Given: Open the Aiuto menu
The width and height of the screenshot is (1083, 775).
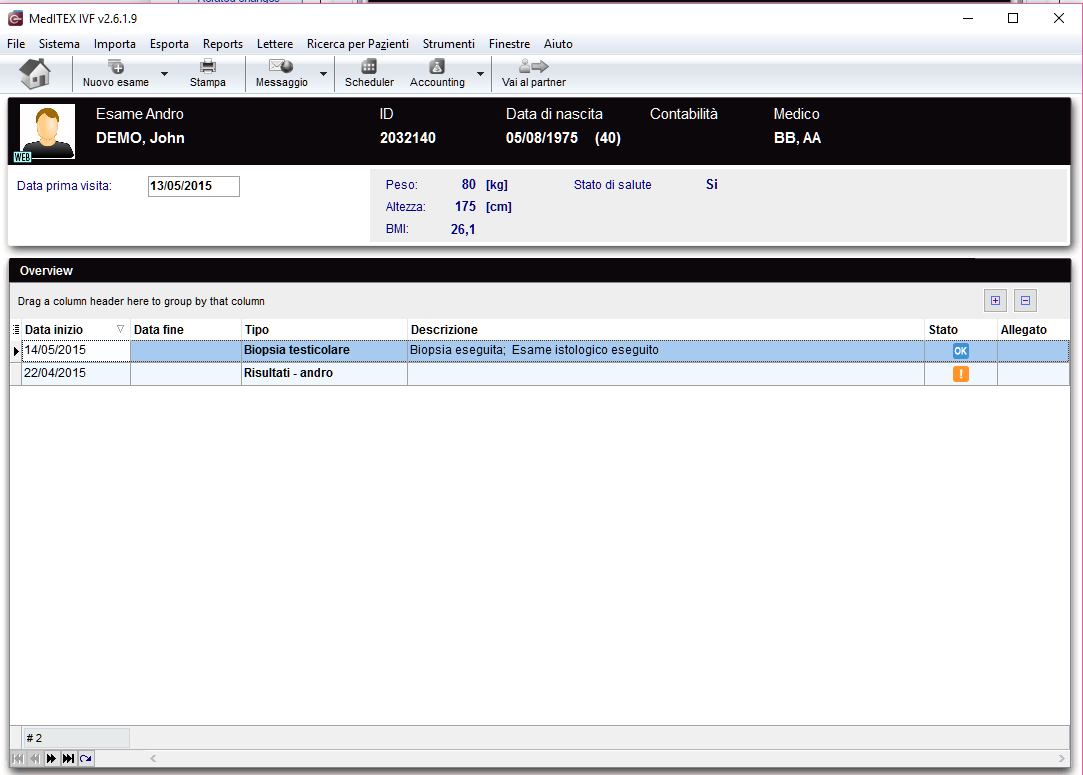Looking at the screenshot, I should point(558,44).
